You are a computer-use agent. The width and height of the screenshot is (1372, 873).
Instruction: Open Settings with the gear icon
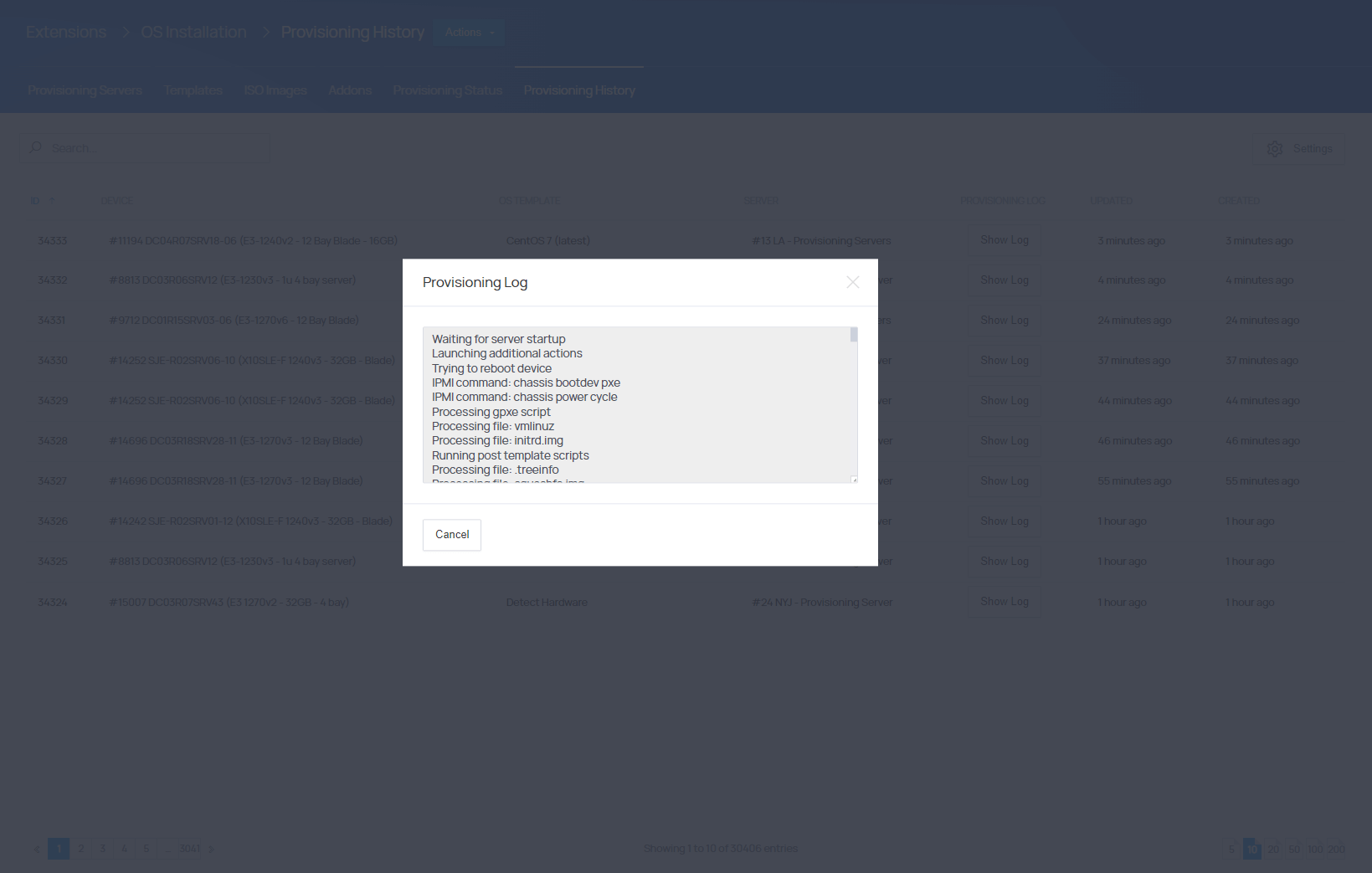coord(1298,149)
